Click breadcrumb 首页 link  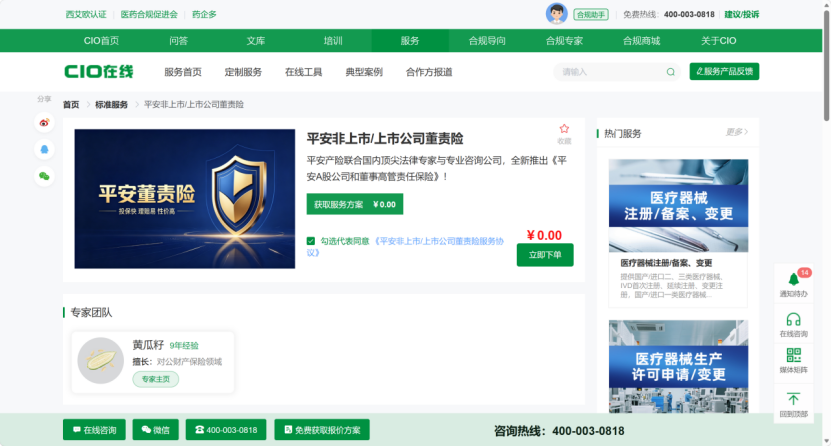point(71,104)
